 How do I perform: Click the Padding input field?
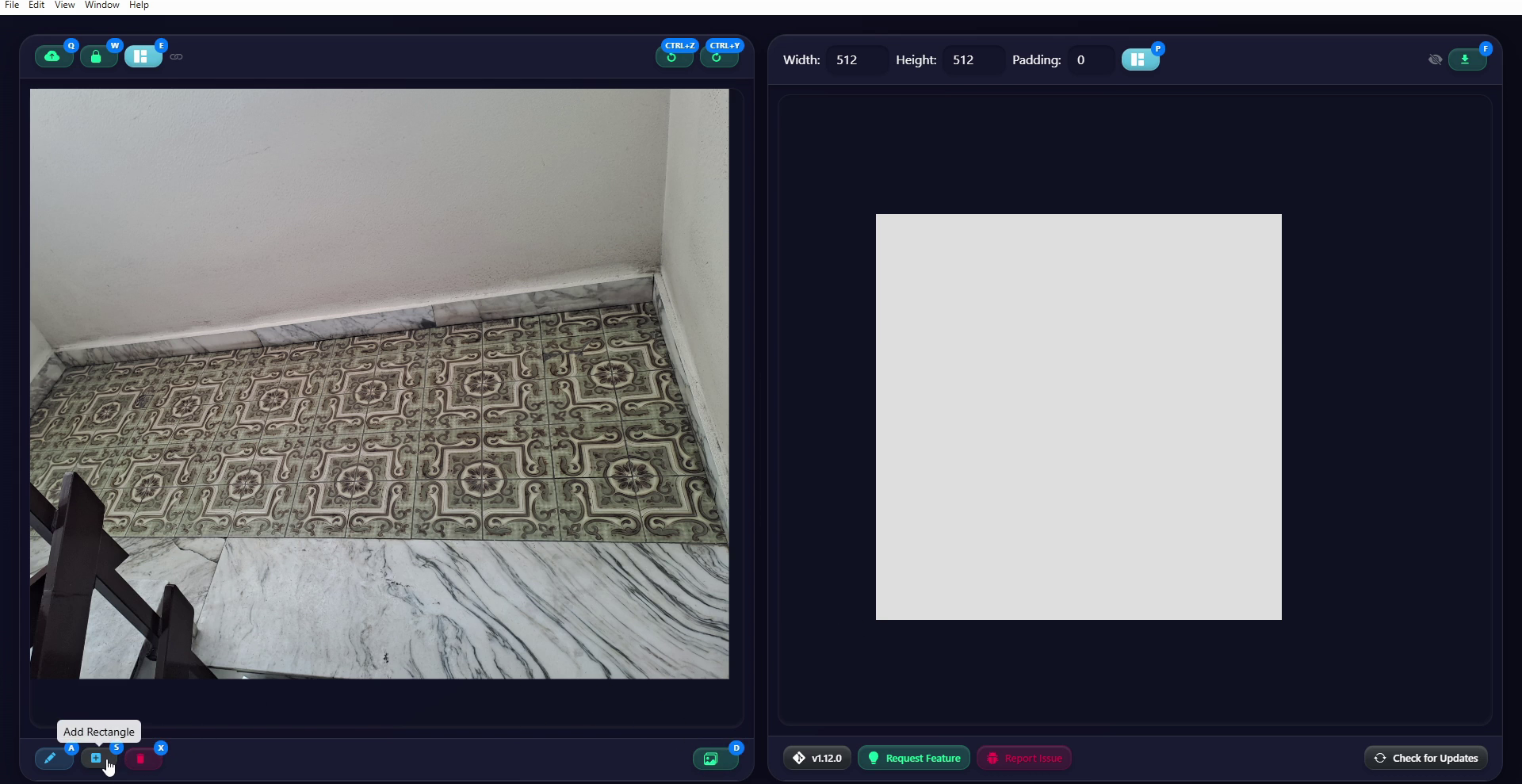coord(1090,60)
